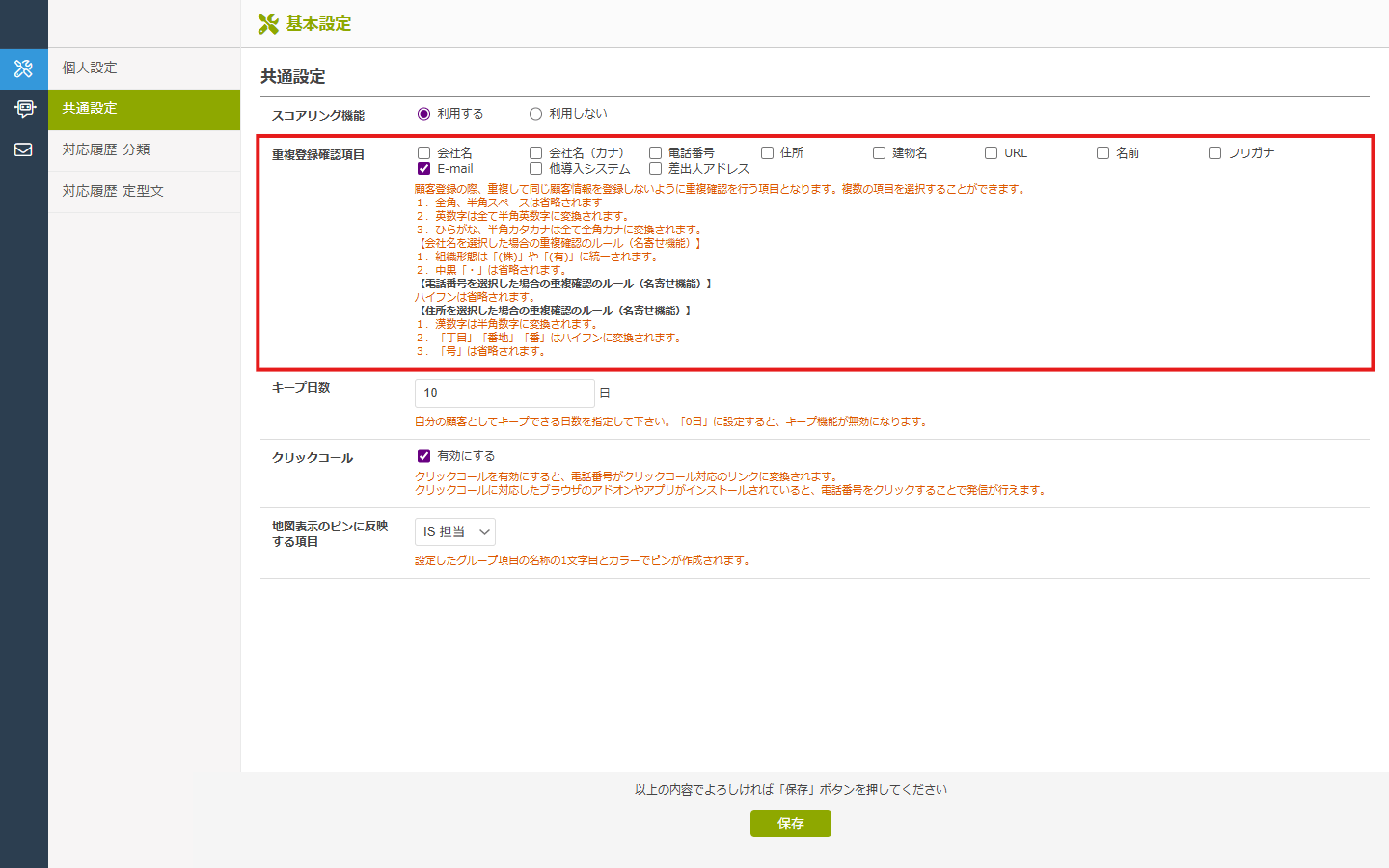Select 共通設定 in the side menu
The image size is (1389, 868).
(x=90, y=108)
